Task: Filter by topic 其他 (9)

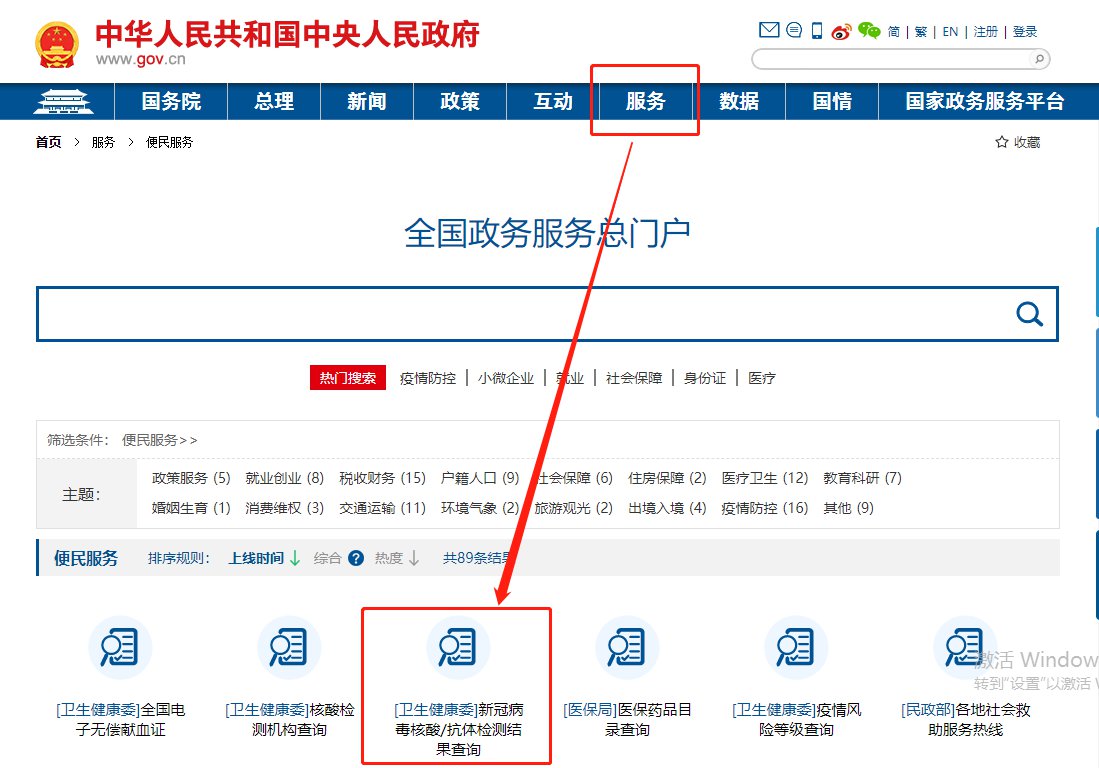Action: 849,508
